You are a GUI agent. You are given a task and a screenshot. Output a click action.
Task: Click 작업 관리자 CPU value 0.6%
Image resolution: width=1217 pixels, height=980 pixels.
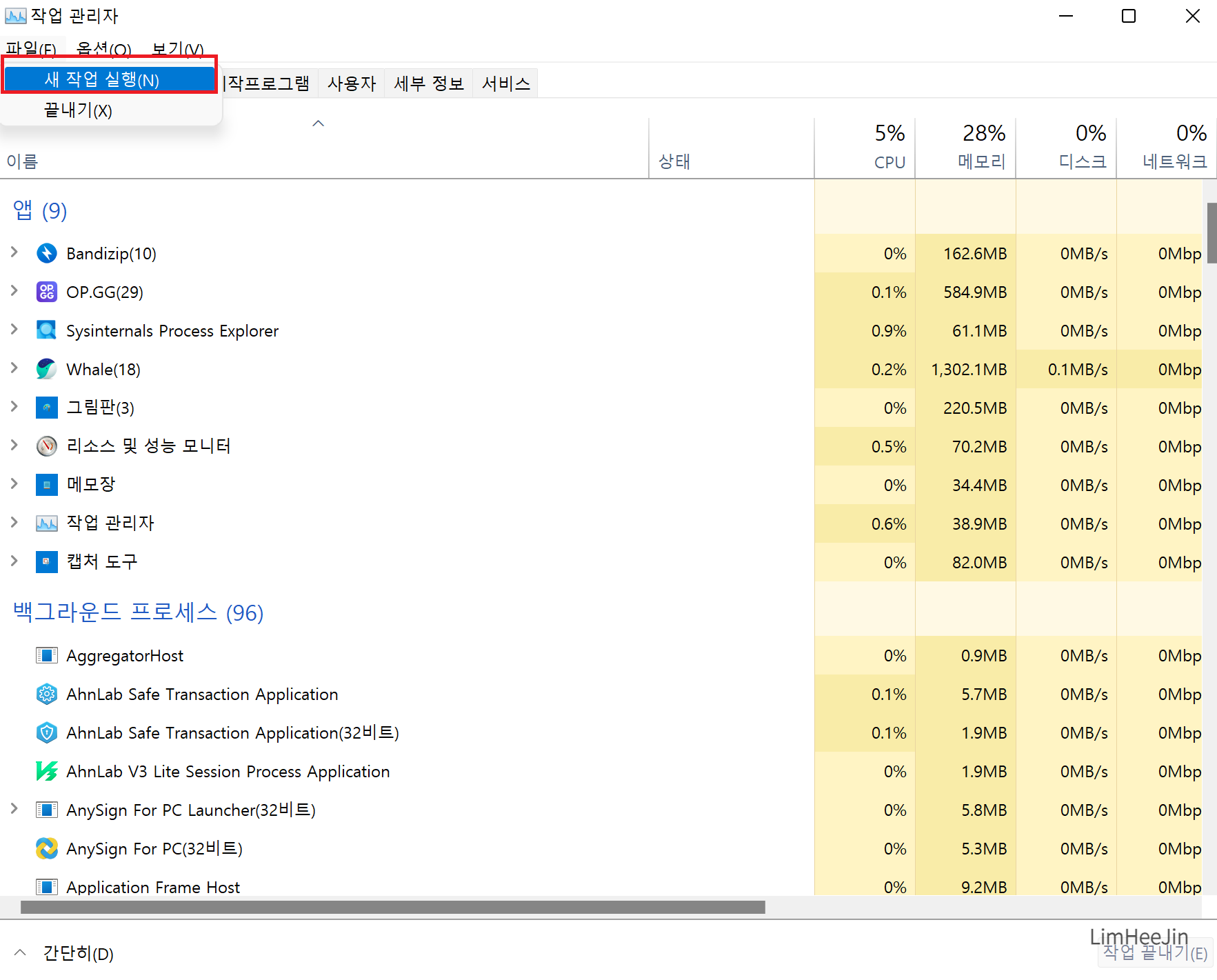point(889,524)
